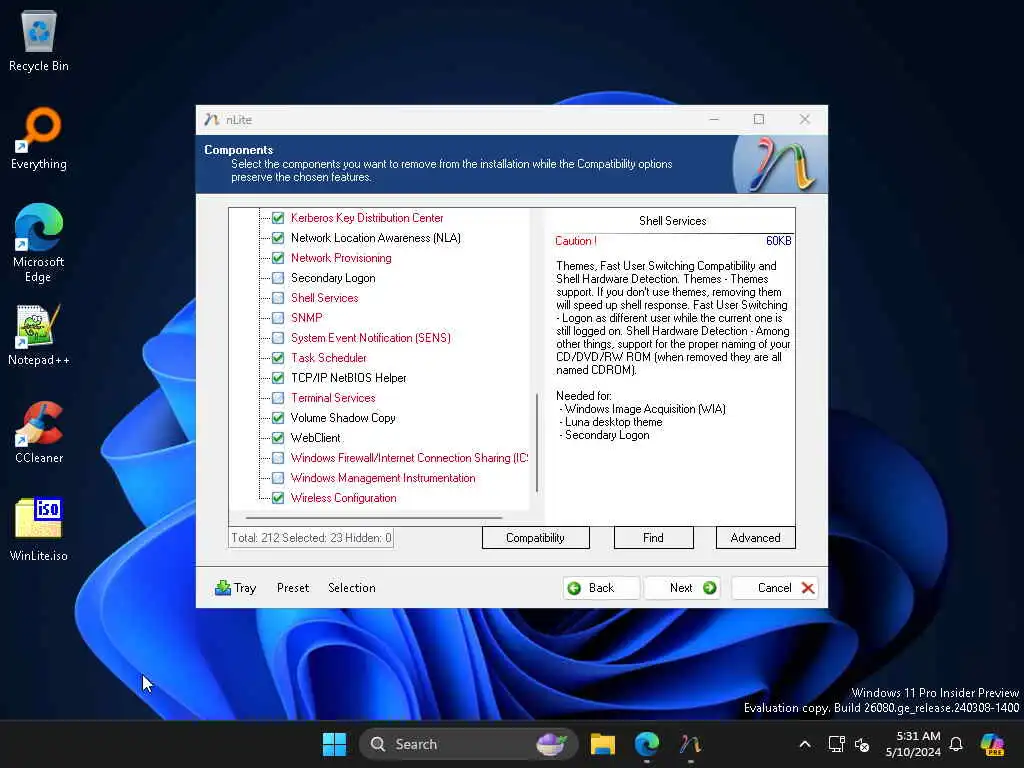This screenshot has width=1024, height=768.
Task: Go Back to the previous step
Action: 601,588
